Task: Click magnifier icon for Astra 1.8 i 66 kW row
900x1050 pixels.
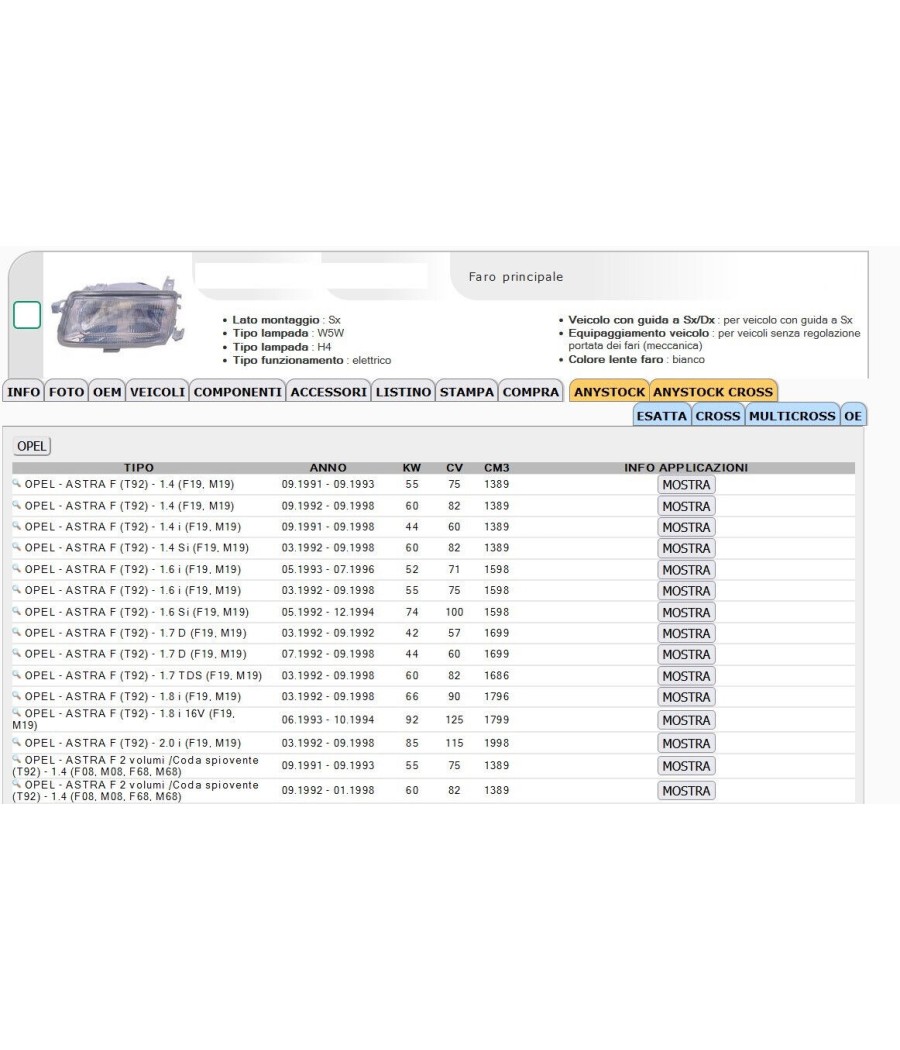Action: pyautogui.click(x=17, y=695)
